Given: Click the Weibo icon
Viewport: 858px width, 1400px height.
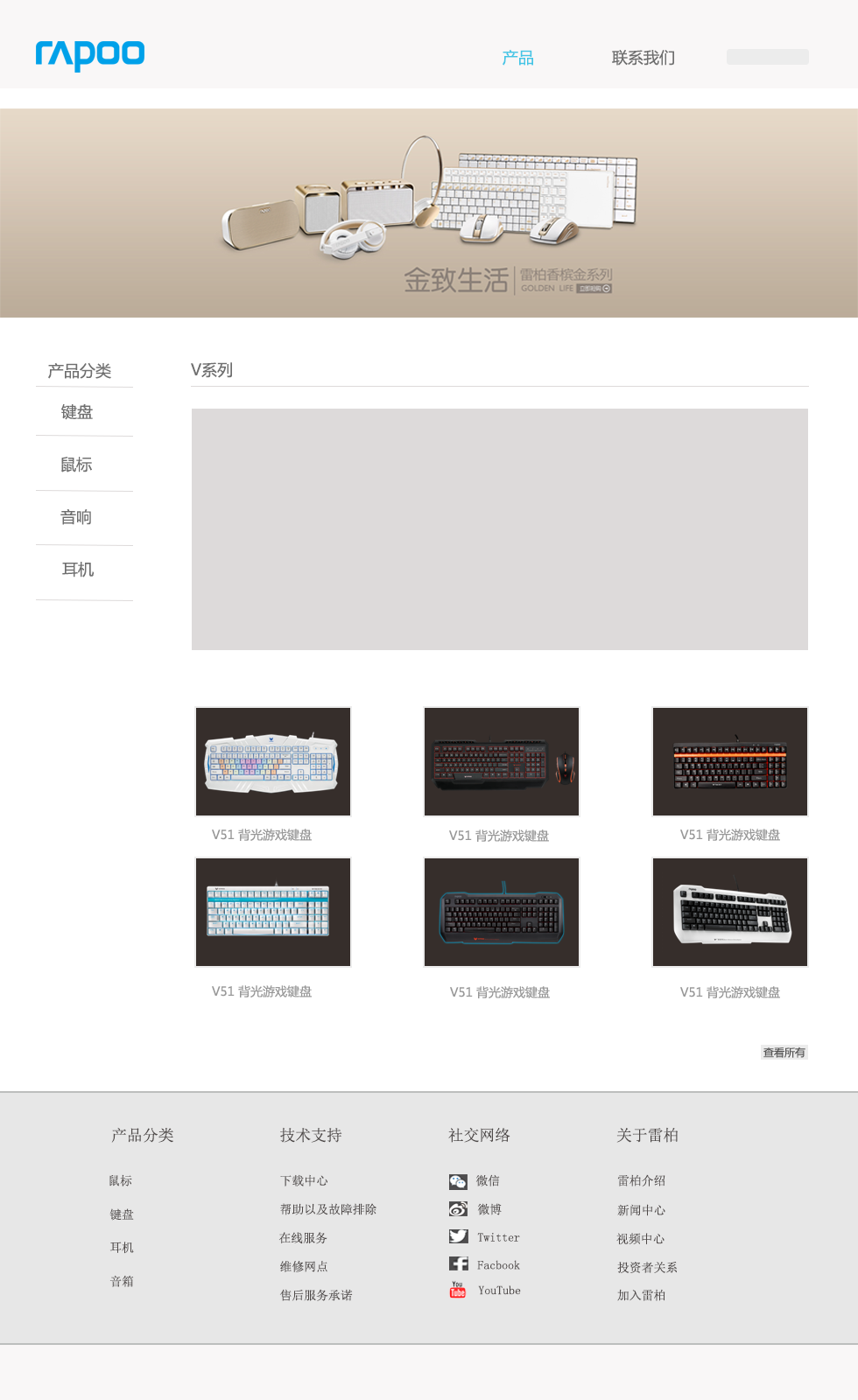Looking at the screenshot, I should [x=458, y=1209].
